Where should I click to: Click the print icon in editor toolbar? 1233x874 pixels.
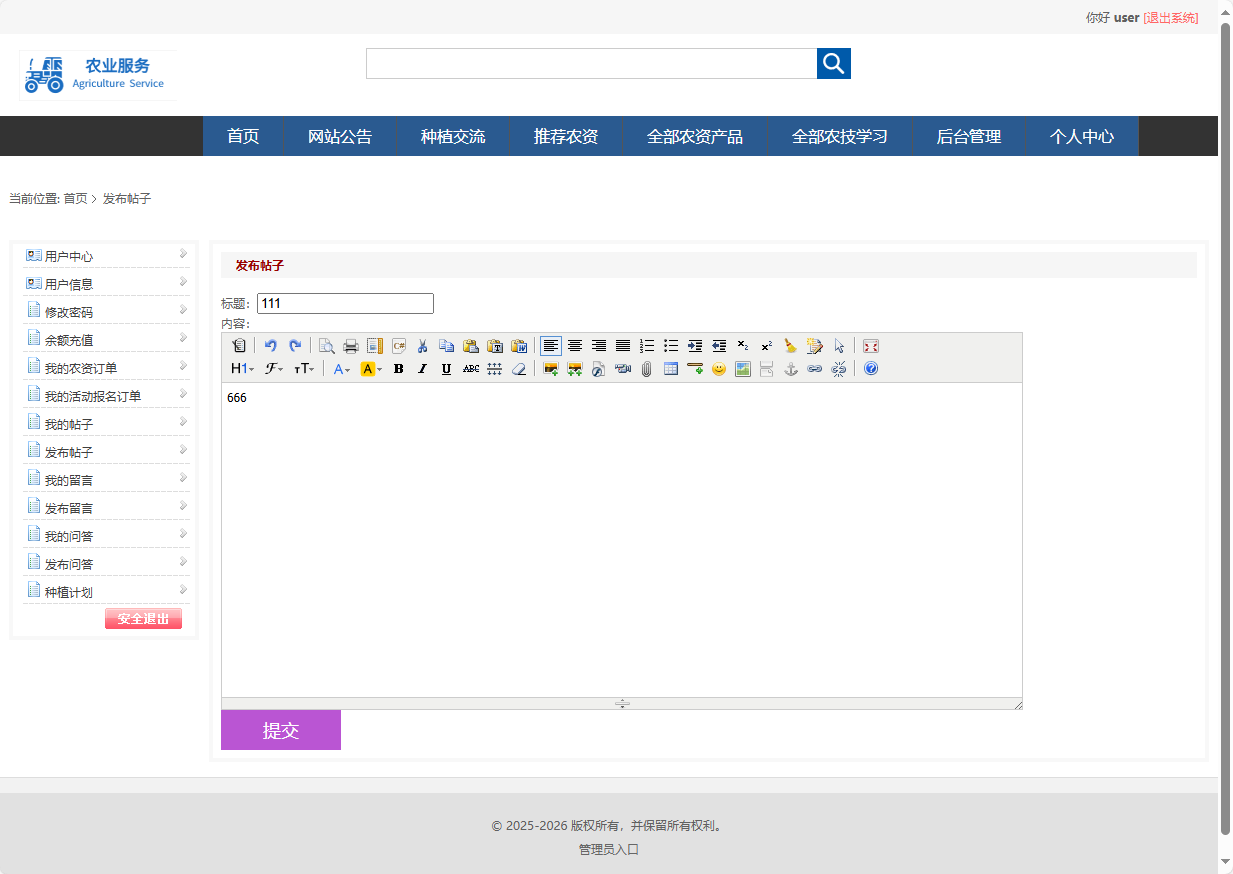click(351, 346)
